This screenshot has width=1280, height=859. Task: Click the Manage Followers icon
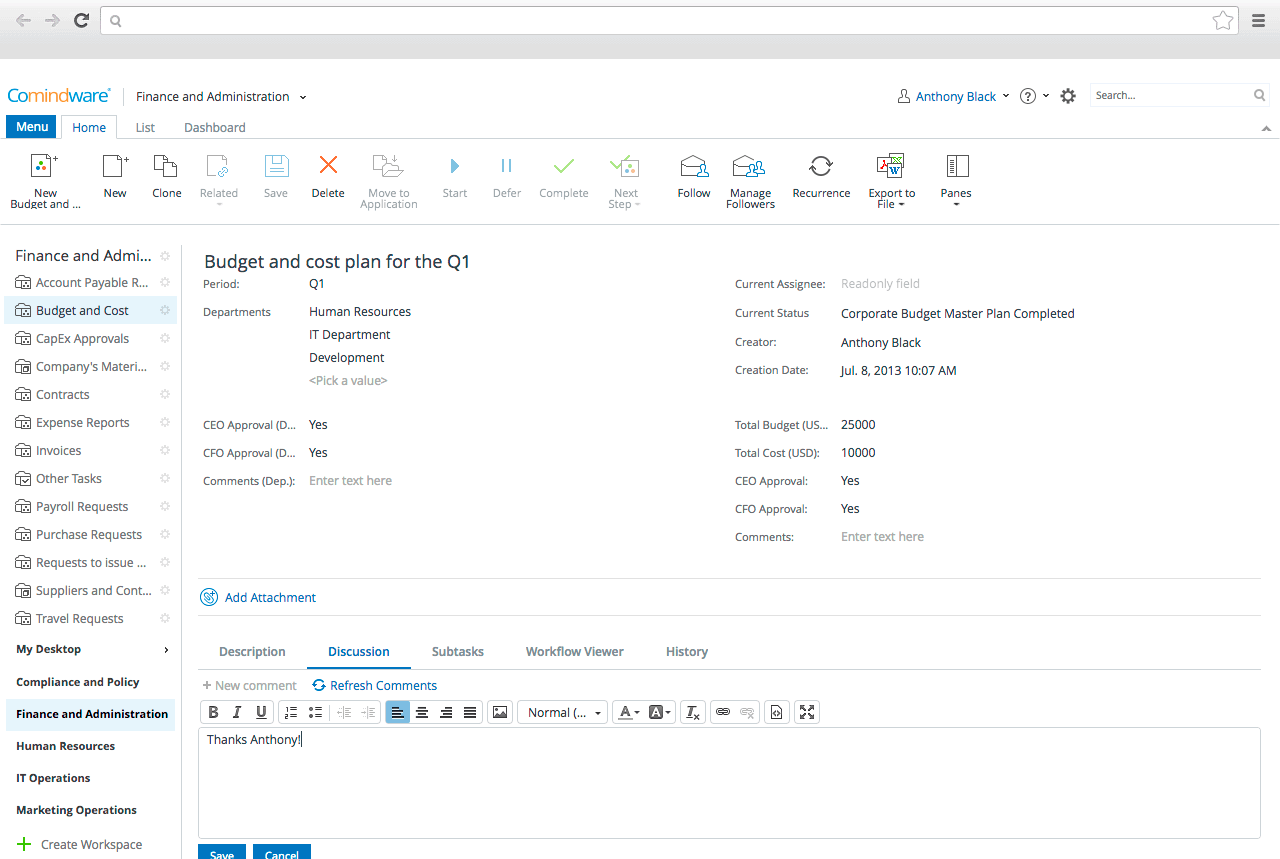[750, 180]
